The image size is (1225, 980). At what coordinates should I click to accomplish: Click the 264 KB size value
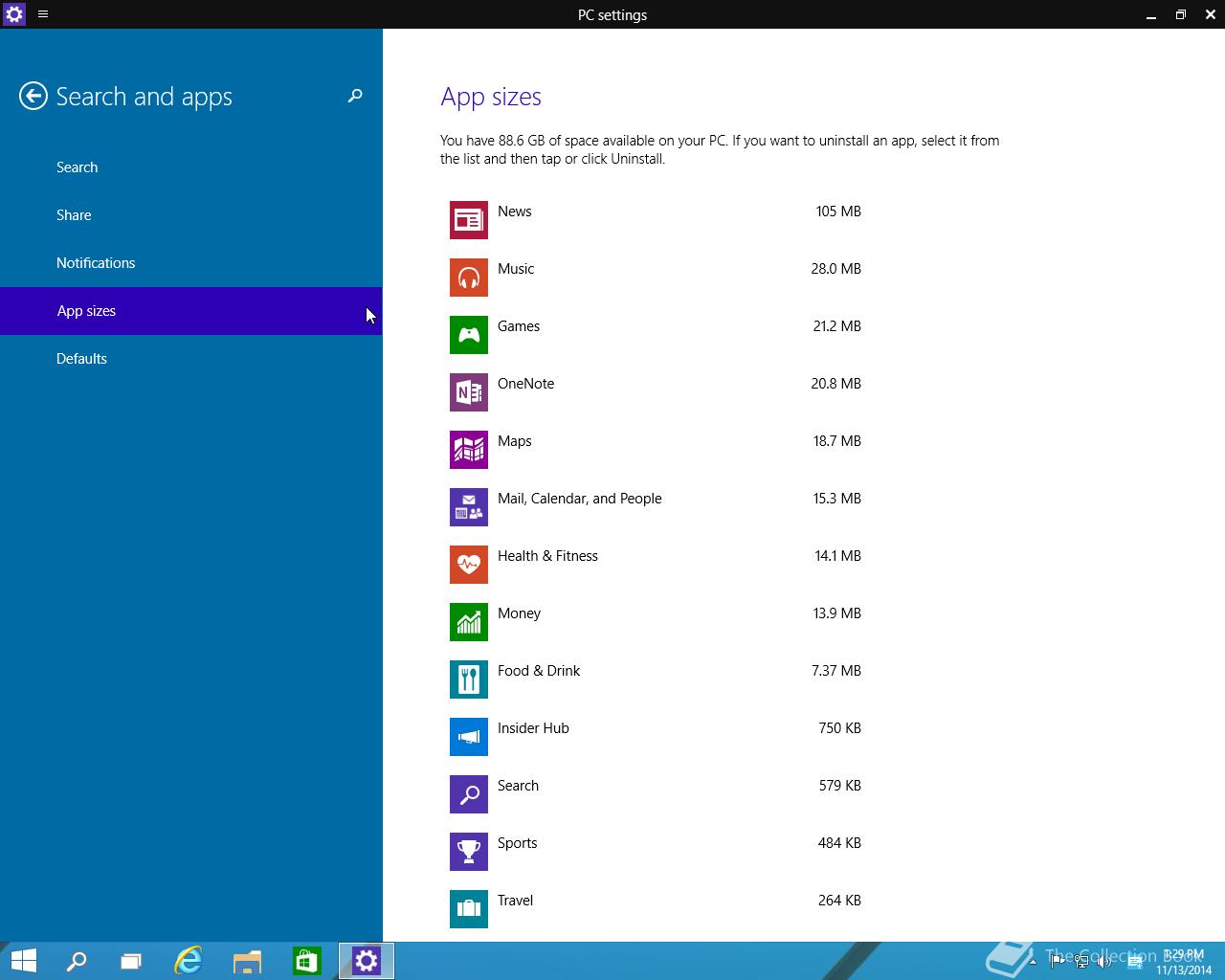839,901
